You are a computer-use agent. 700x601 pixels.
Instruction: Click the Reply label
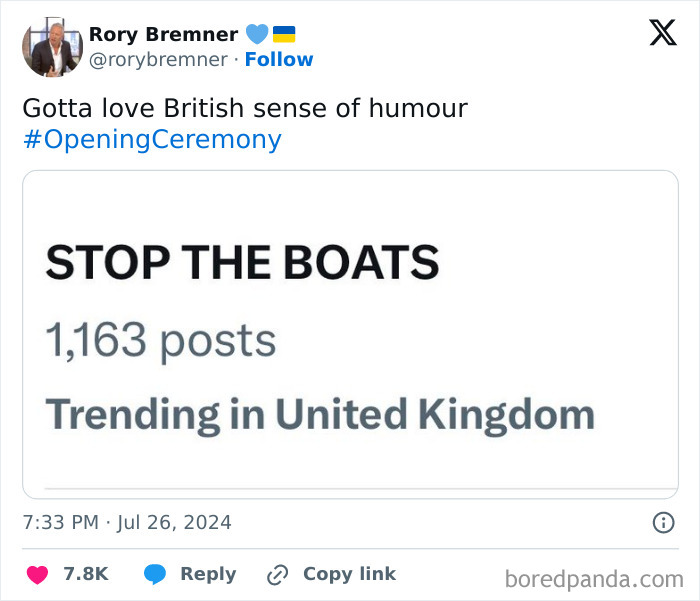(208, 574)
